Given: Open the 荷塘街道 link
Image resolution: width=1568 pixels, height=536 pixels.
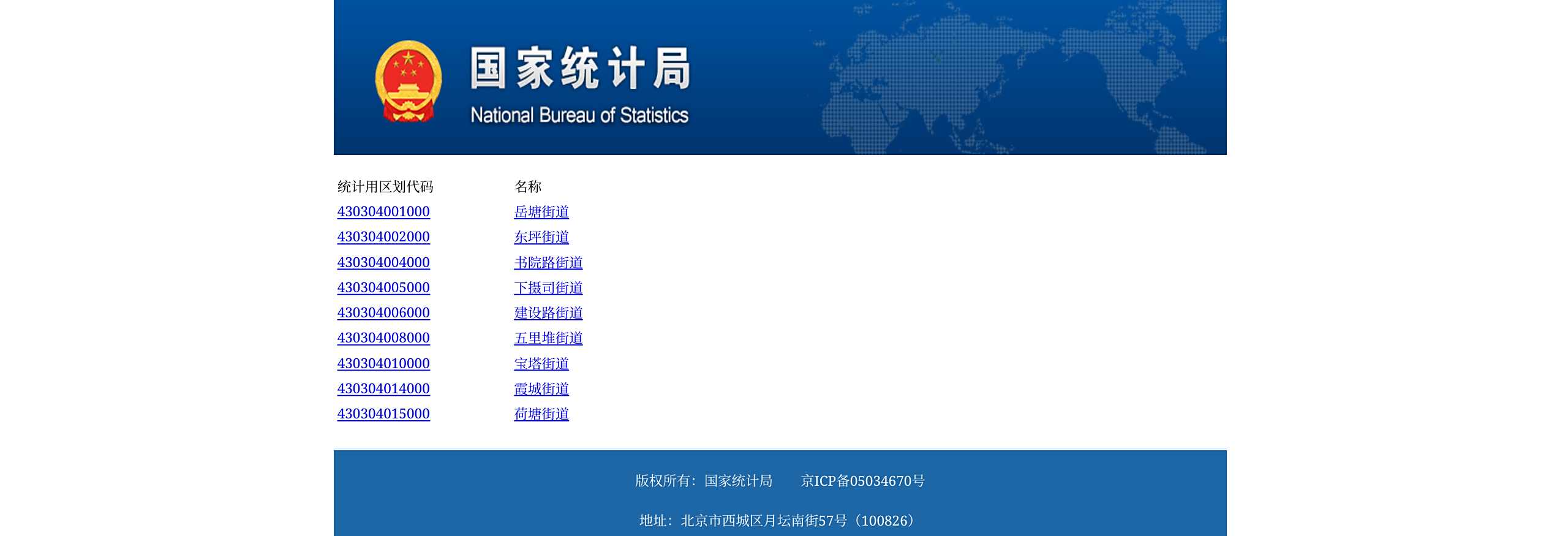Looking at the screenshot, I should tap(541, 414).
